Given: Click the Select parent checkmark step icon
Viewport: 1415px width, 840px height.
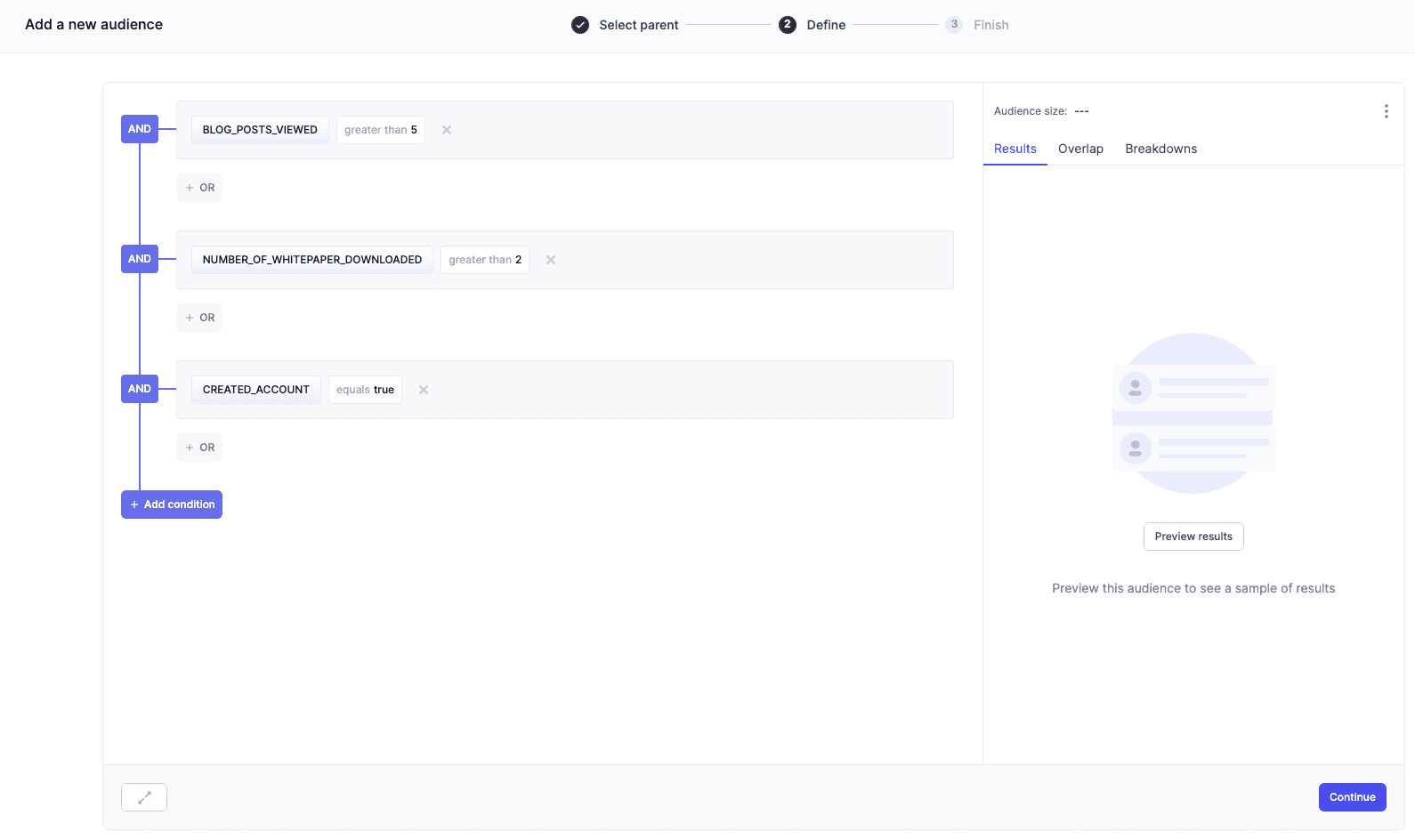Looking at the screenshot, I should (580, 25).
